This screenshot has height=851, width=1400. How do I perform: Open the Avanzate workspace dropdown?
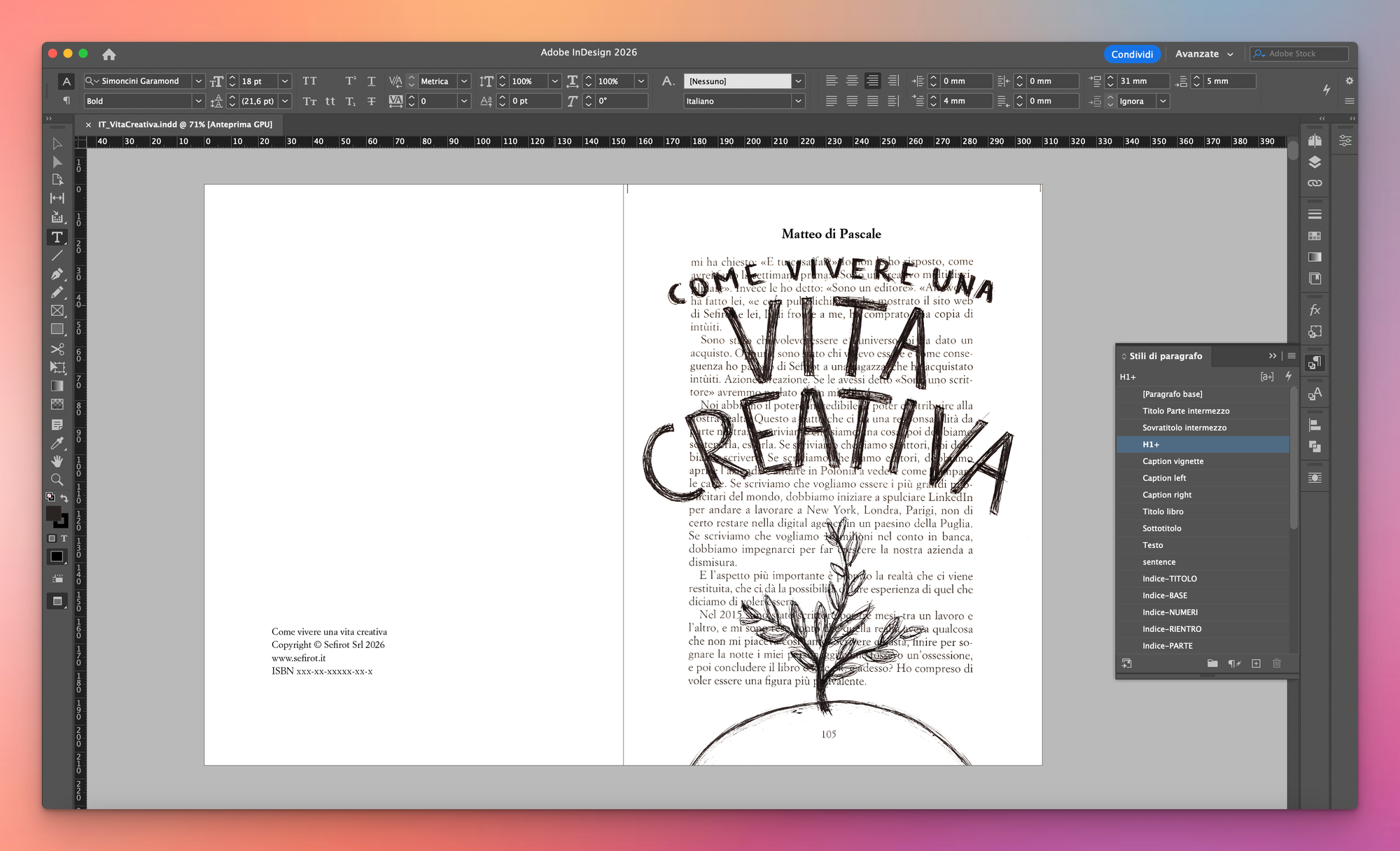(1204, 54)
